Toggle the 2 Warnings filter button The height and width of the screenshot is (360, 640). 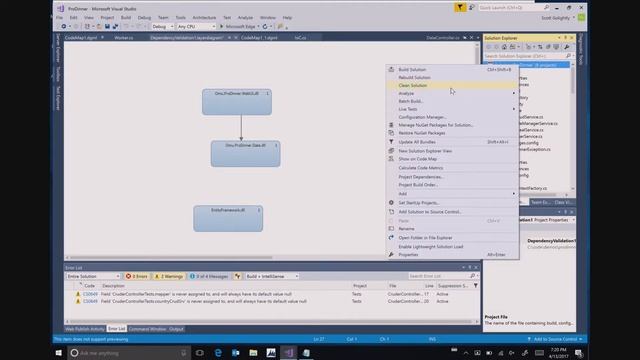point(169,276)
